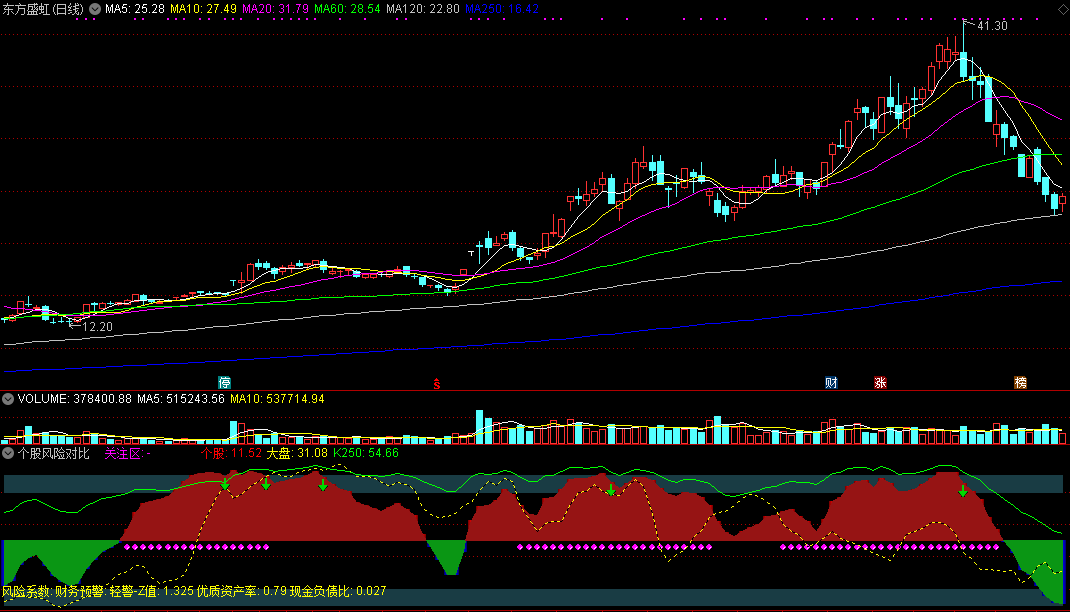Click the last green arrow signal in the risk panel
This screenshot has height=612, width=1070.
(963, 491)
